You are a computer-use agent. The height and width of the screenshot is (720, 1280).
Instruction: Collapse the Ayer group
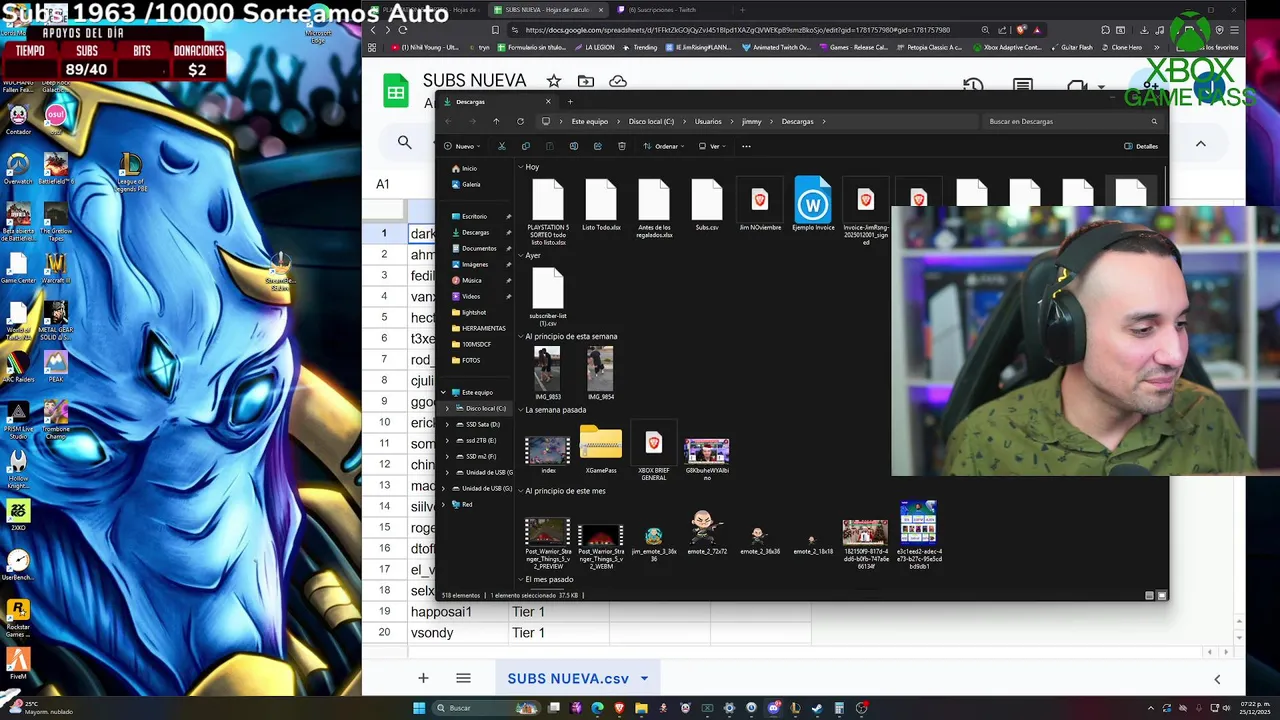point(521,255)
